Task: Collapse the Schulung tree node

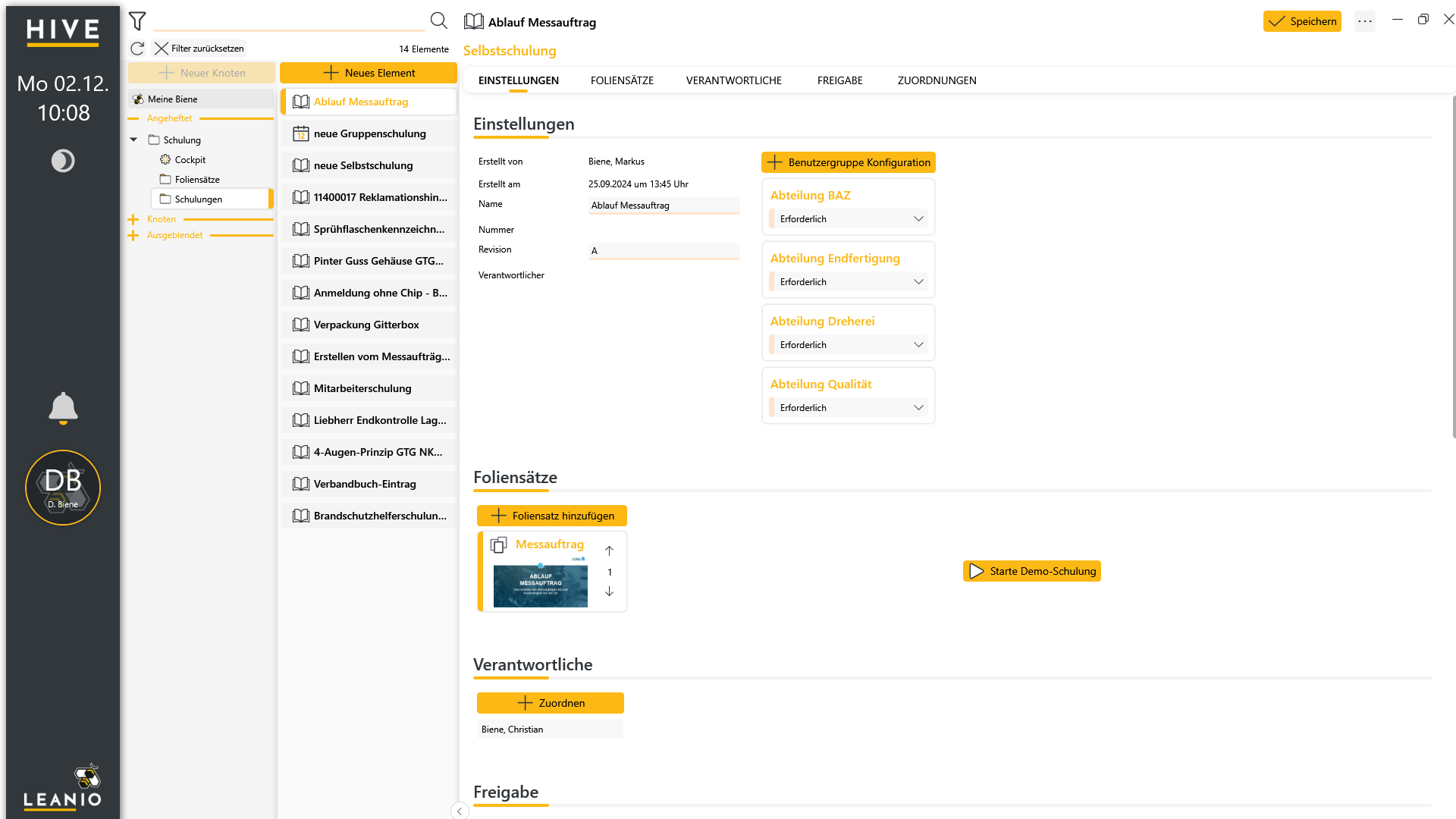Action: [x=134, y=140]
